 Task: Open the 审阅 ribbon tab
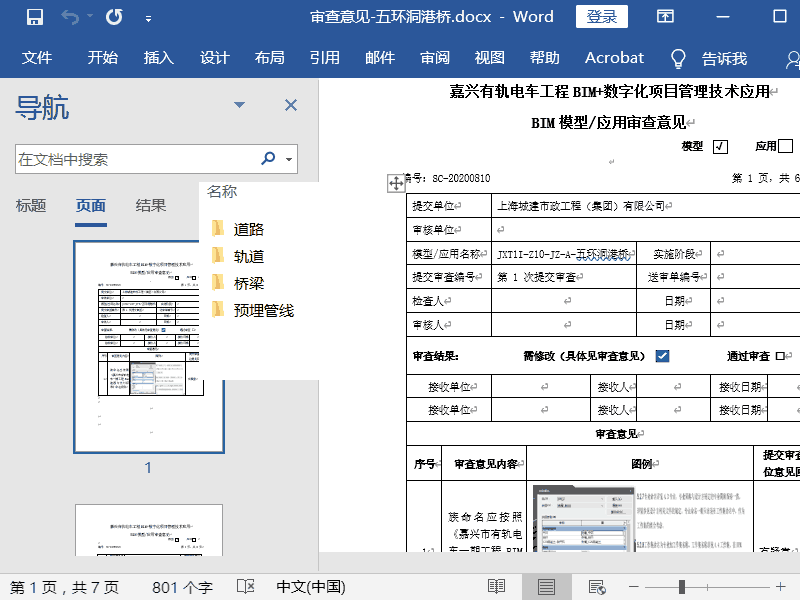click(435, 58)
